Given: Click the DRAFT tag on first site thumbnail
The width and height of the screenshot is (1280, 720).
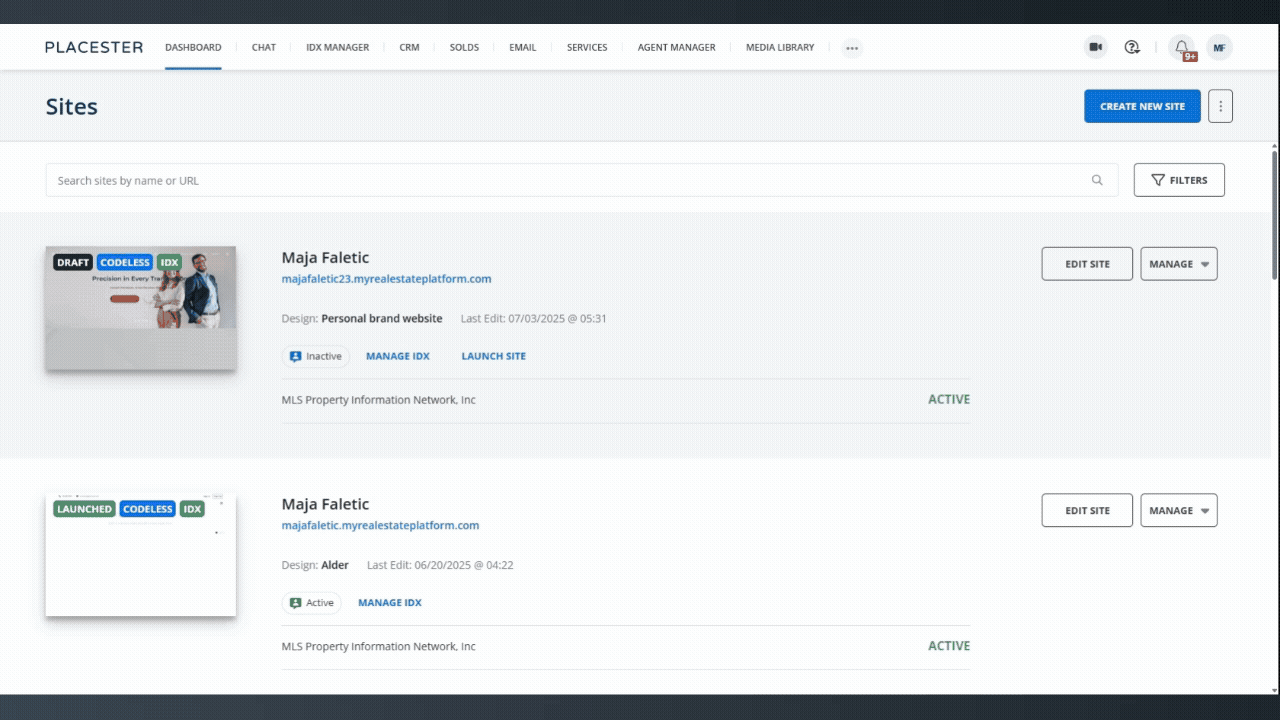Looking at the screenshot, I should pos(73,262).
